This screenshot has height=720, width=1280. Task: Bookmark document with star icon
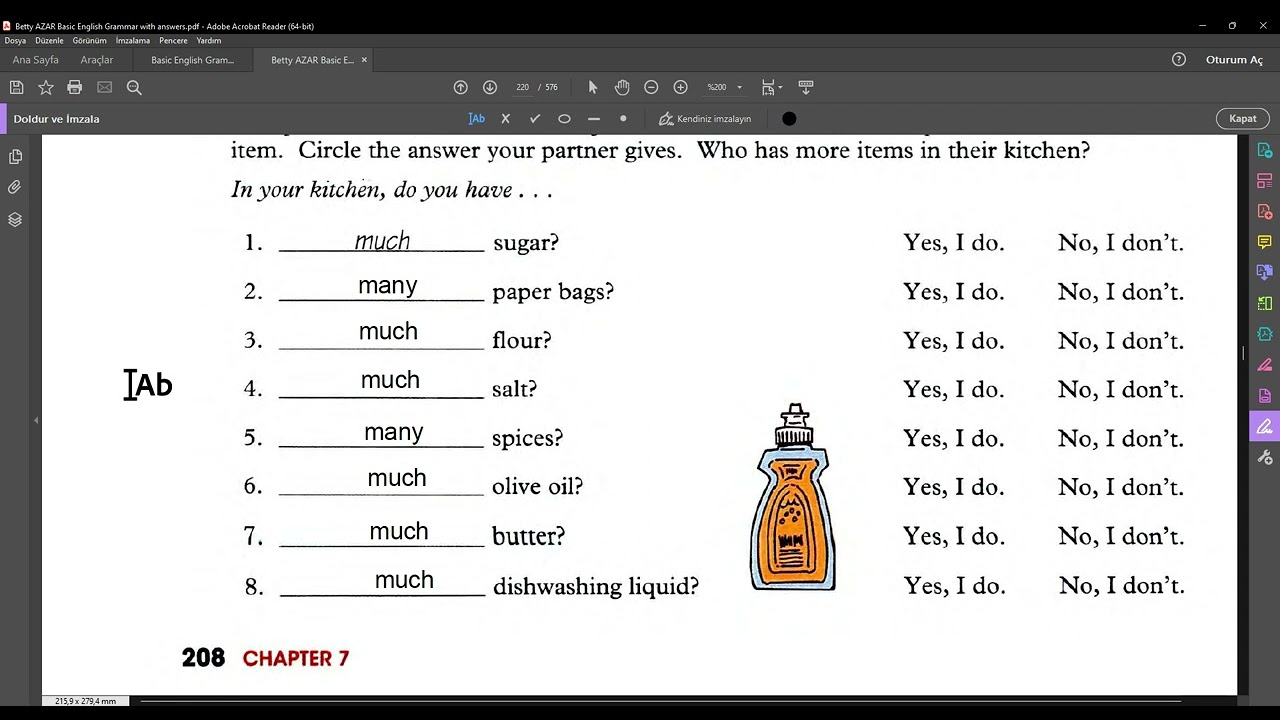(x=45, y=87)
